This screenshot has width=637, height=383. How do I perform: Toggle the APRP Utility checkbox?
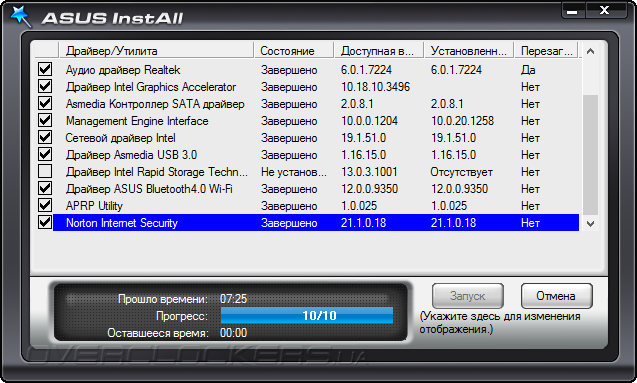[45, 206]
